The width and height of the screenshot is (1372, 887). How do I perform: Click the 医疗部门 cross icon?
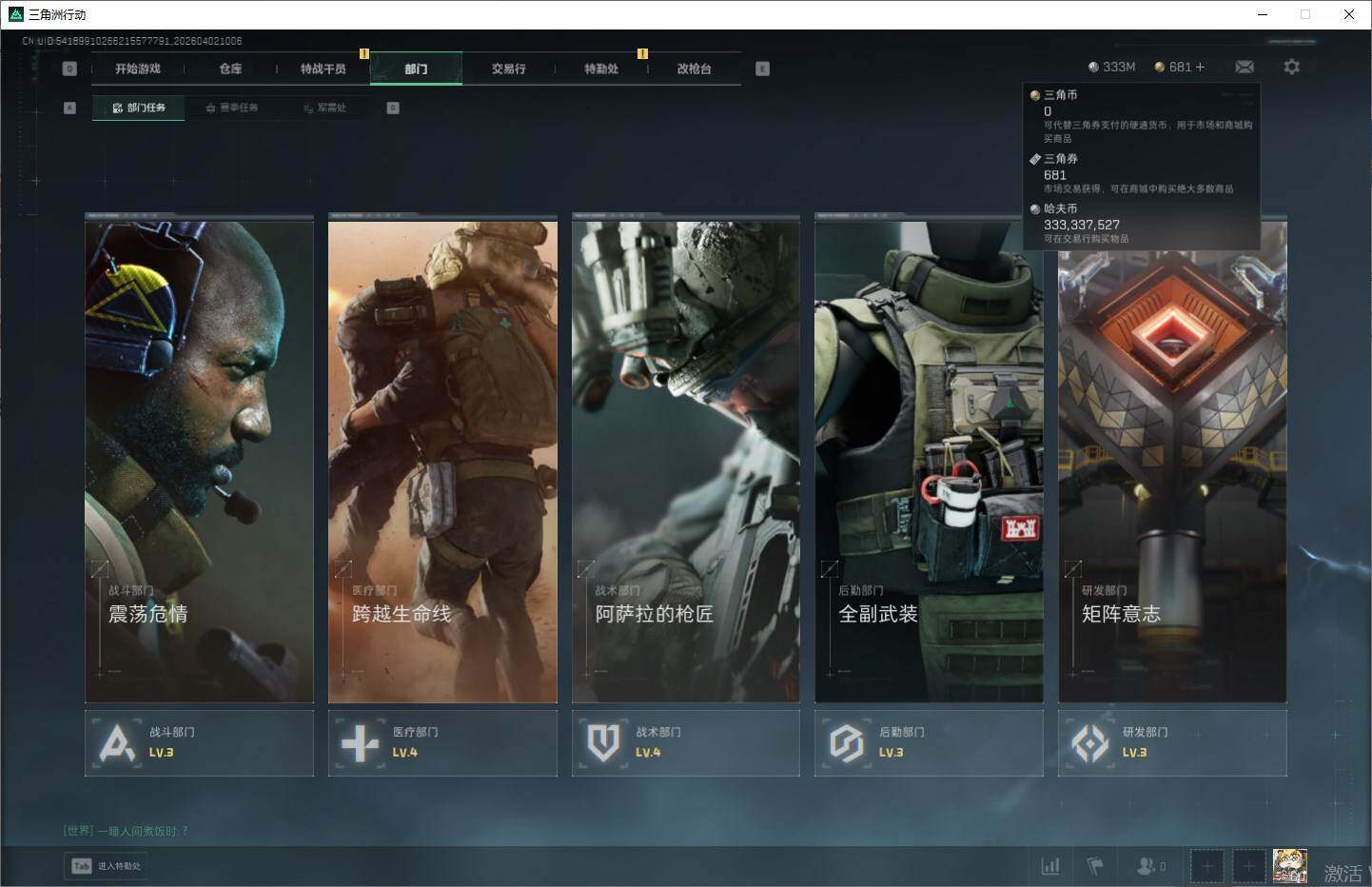pos(360,743)
